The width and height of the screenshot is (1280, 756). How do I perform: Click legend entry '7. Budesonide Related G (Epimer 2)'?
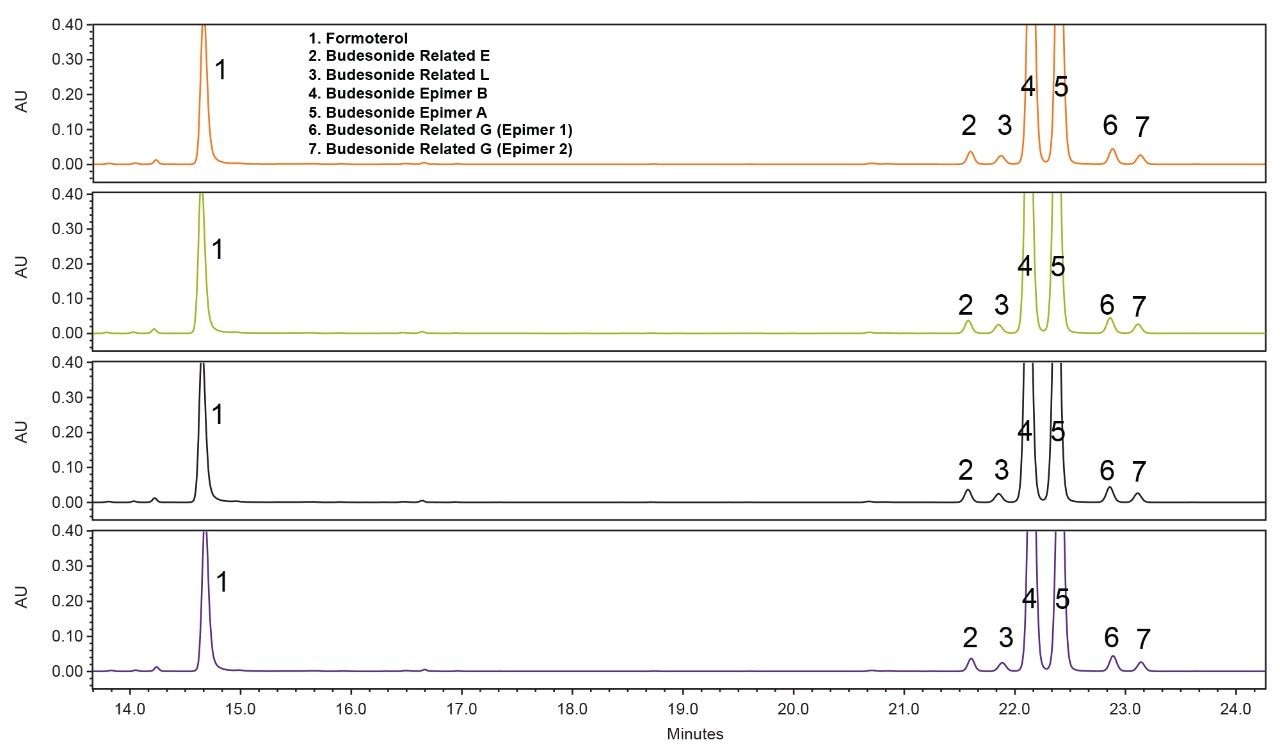[440, 149]
